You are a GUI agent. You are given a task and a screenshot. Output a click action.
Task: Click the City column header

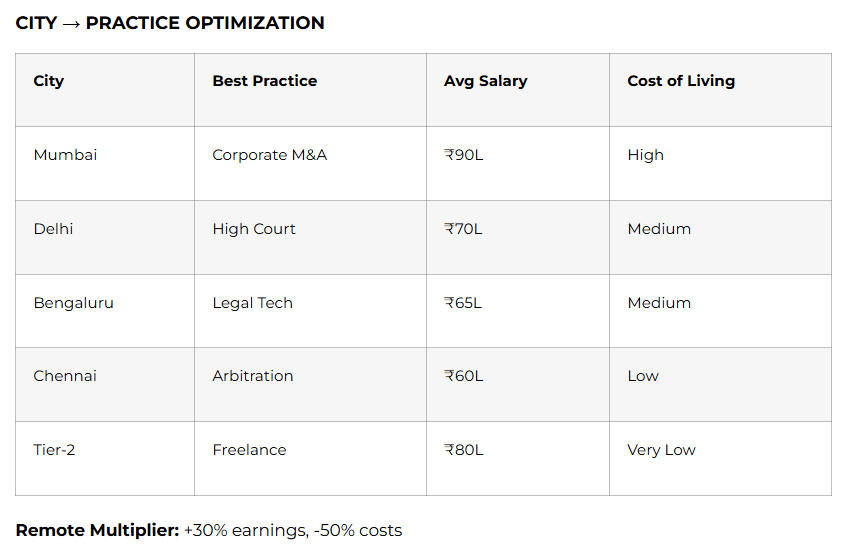point(49,81)
